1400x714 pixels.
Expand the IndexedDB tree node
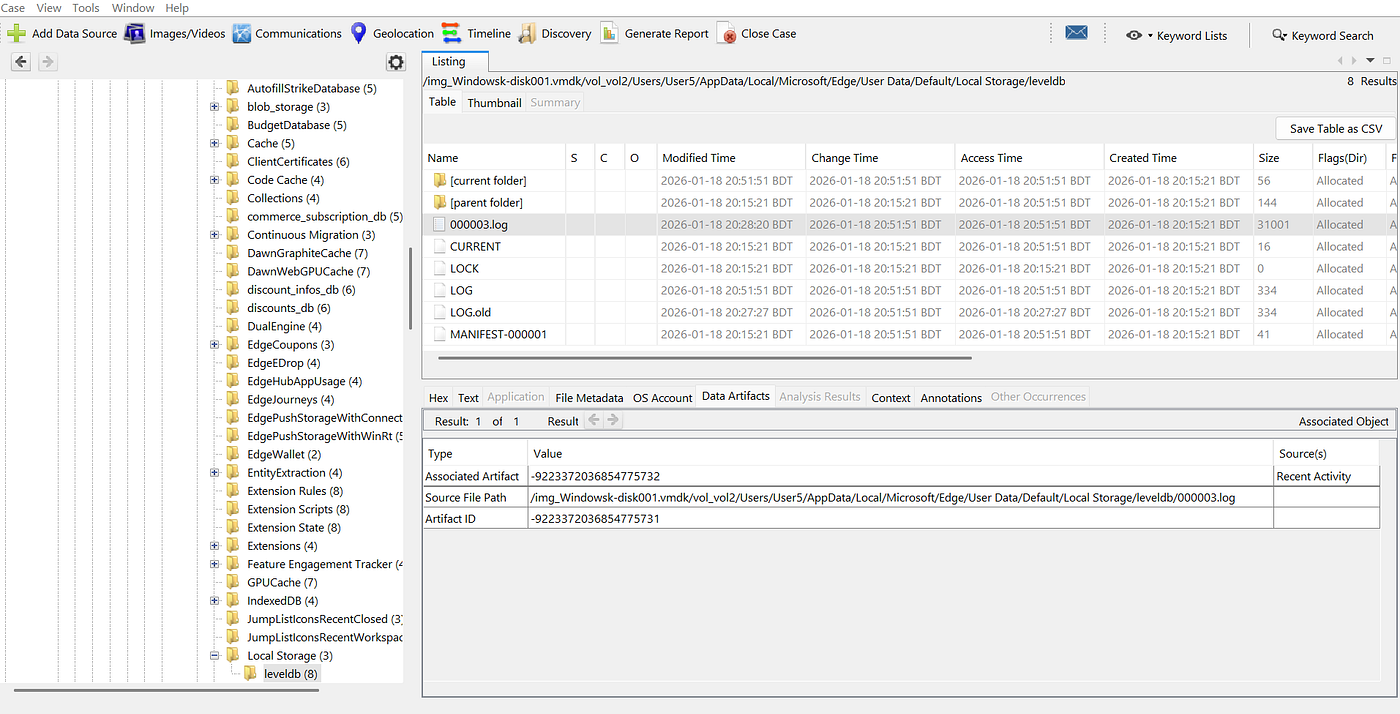tap(214, 600)
